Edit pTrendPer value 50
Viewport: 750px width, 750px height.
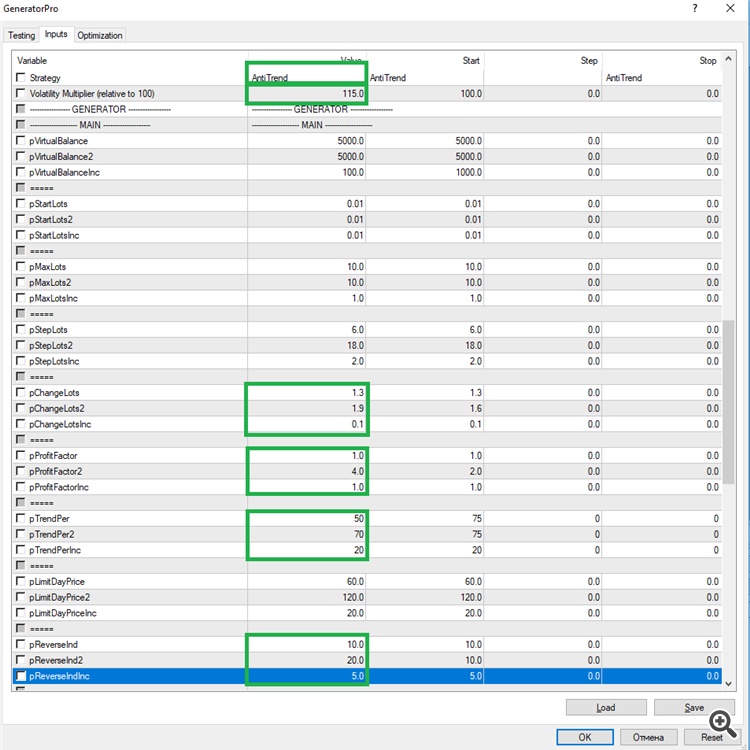coord(307,518)
